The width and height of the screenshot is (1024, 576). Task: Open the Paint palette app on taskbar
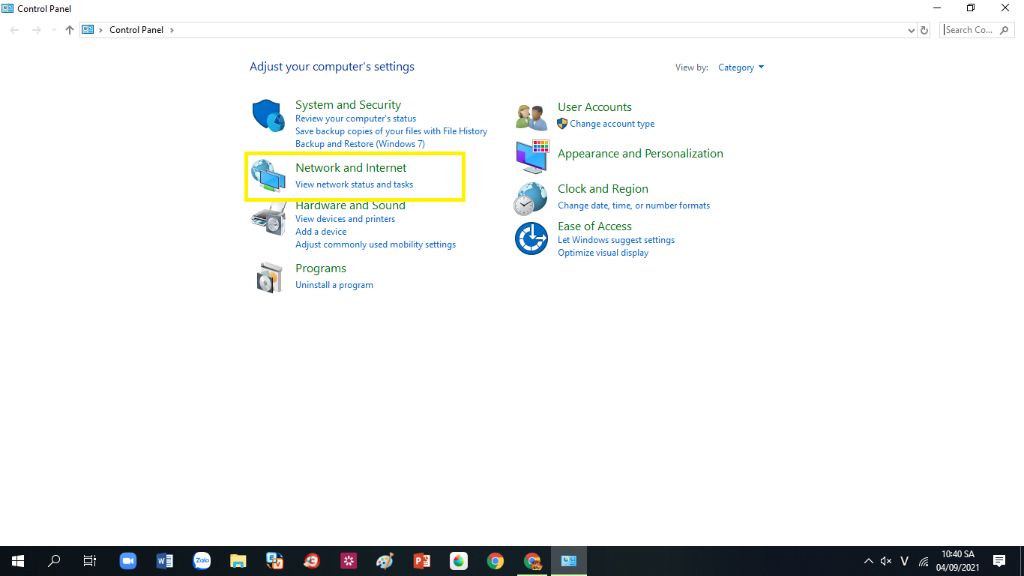[385, 561]
